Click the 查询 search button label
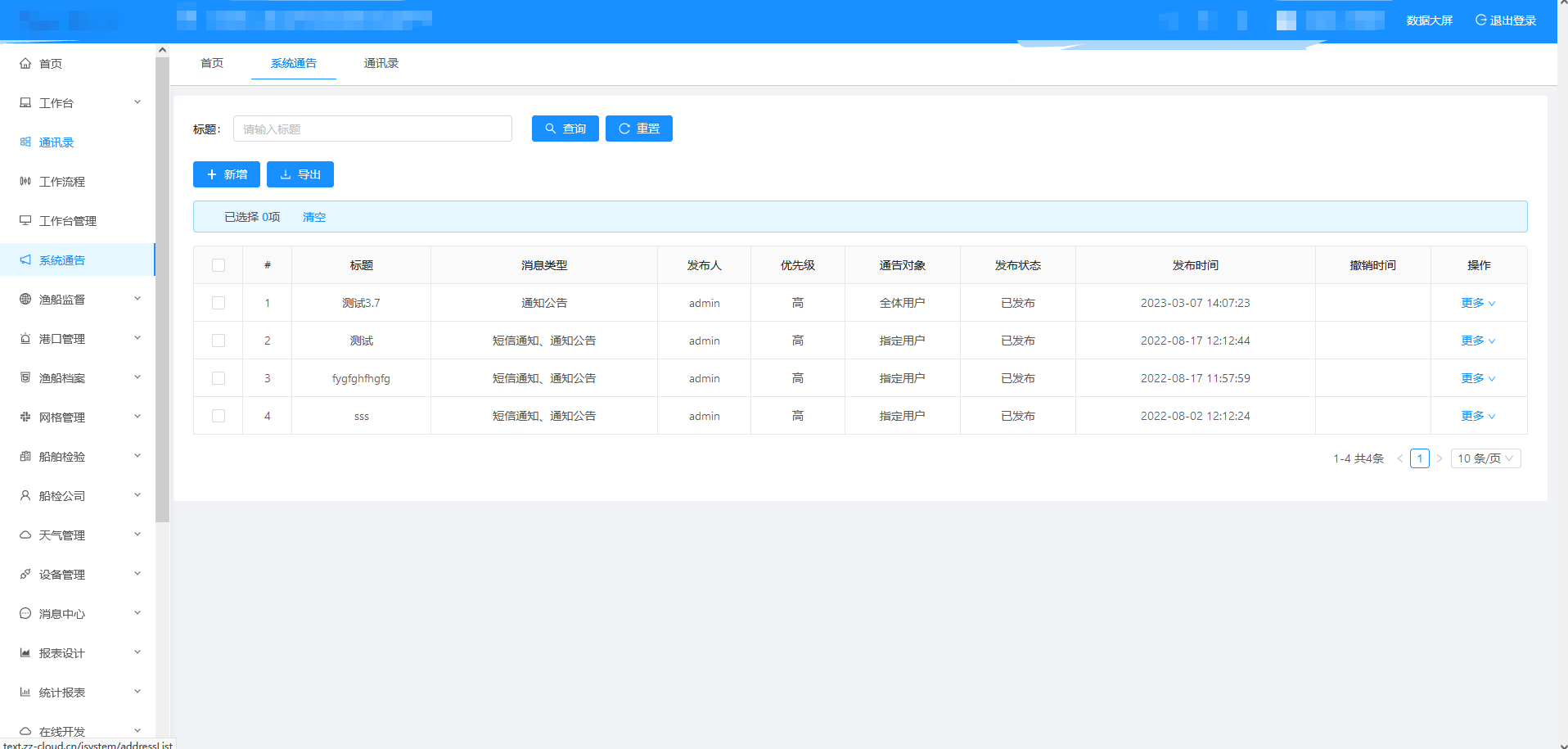 (574, 129)
